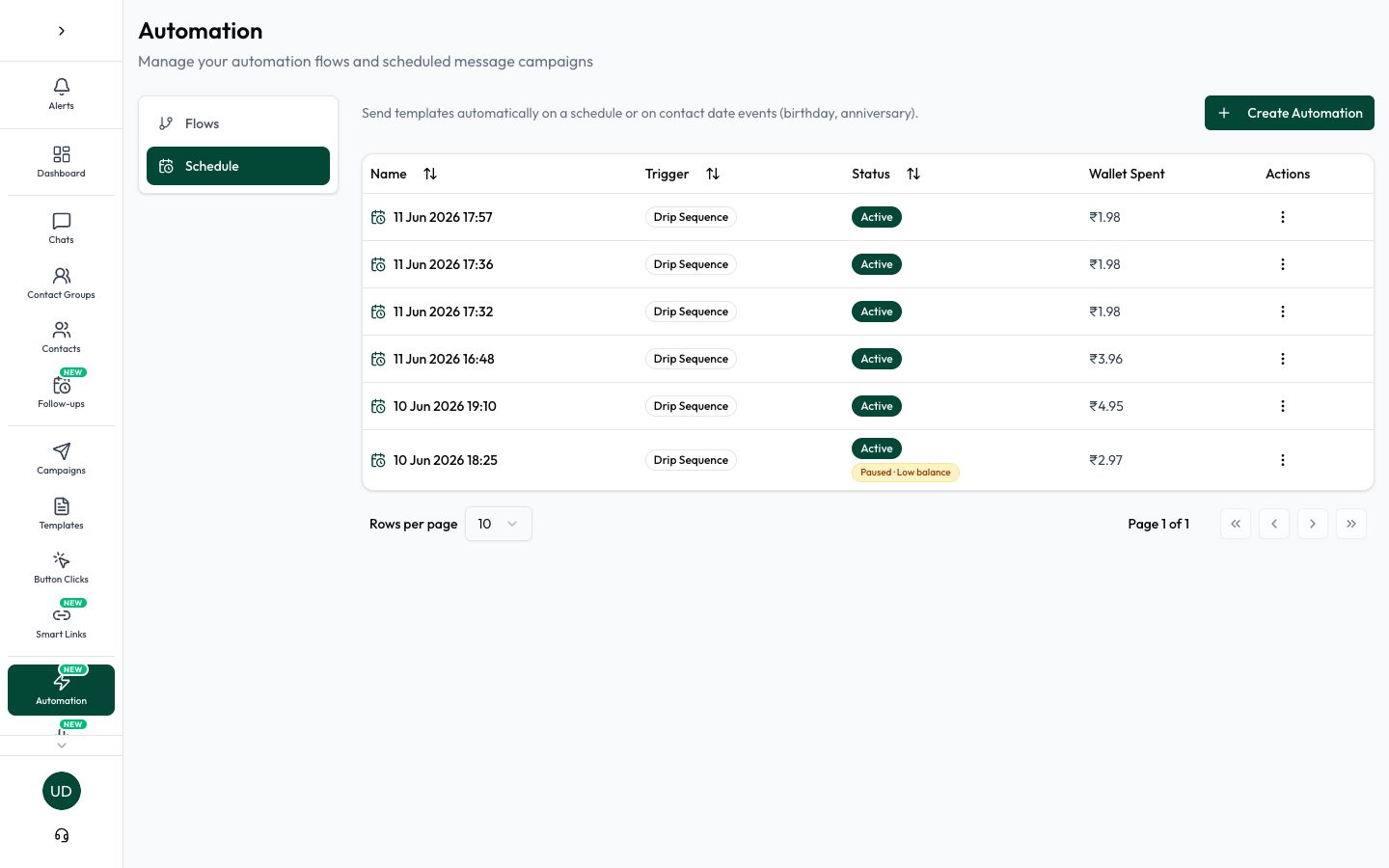Go to the next page
This screenshot has width=1389, height=868.
pyautogui.click(x=1313, y=524)
